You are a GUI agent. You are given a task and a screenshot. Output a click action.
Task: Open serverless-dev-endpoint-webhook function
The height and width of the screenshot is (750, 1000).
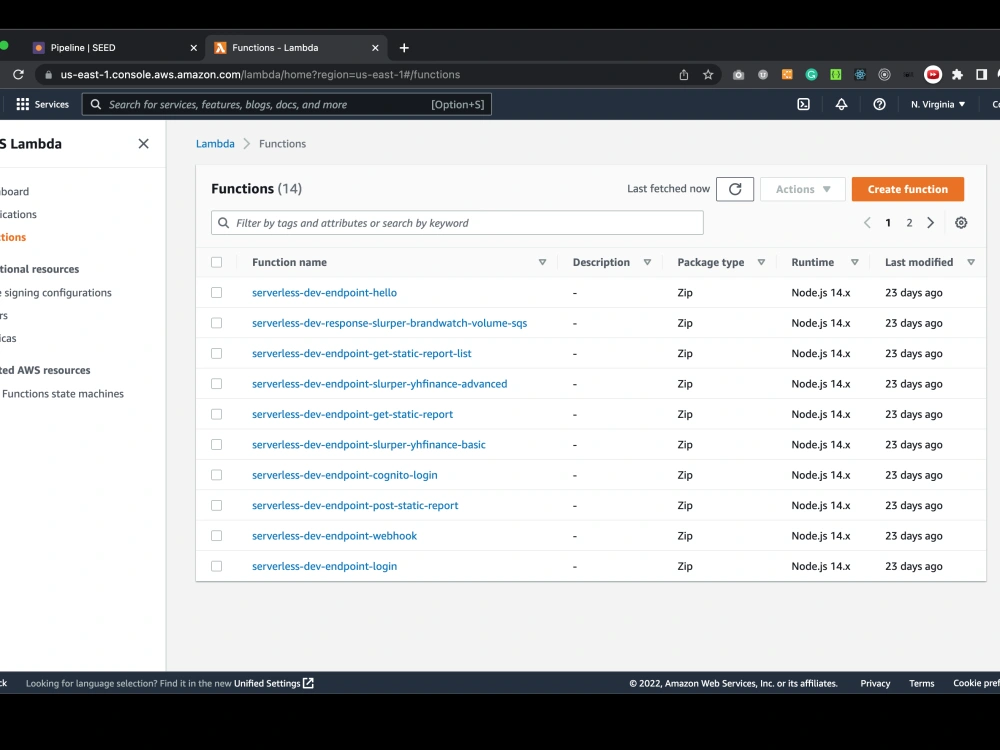(x=334, y=536)
